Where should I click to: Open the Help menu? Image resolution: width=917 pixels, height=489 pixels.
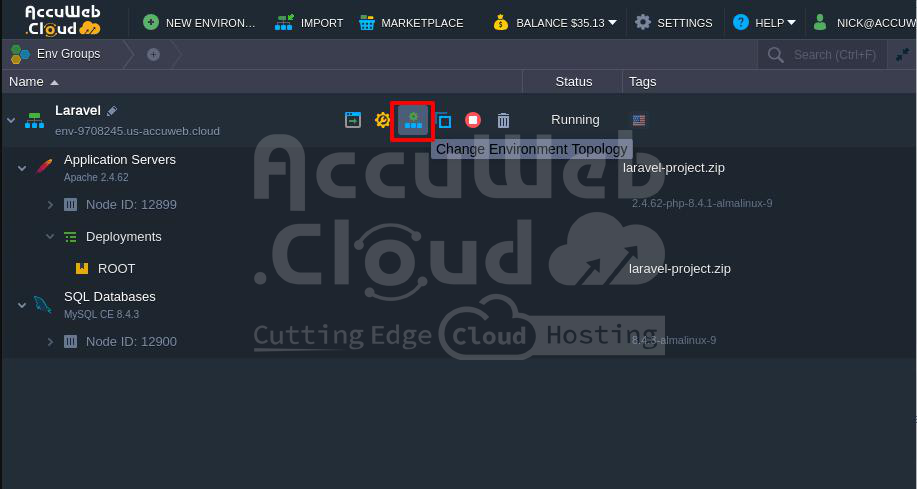coord(765,22)
